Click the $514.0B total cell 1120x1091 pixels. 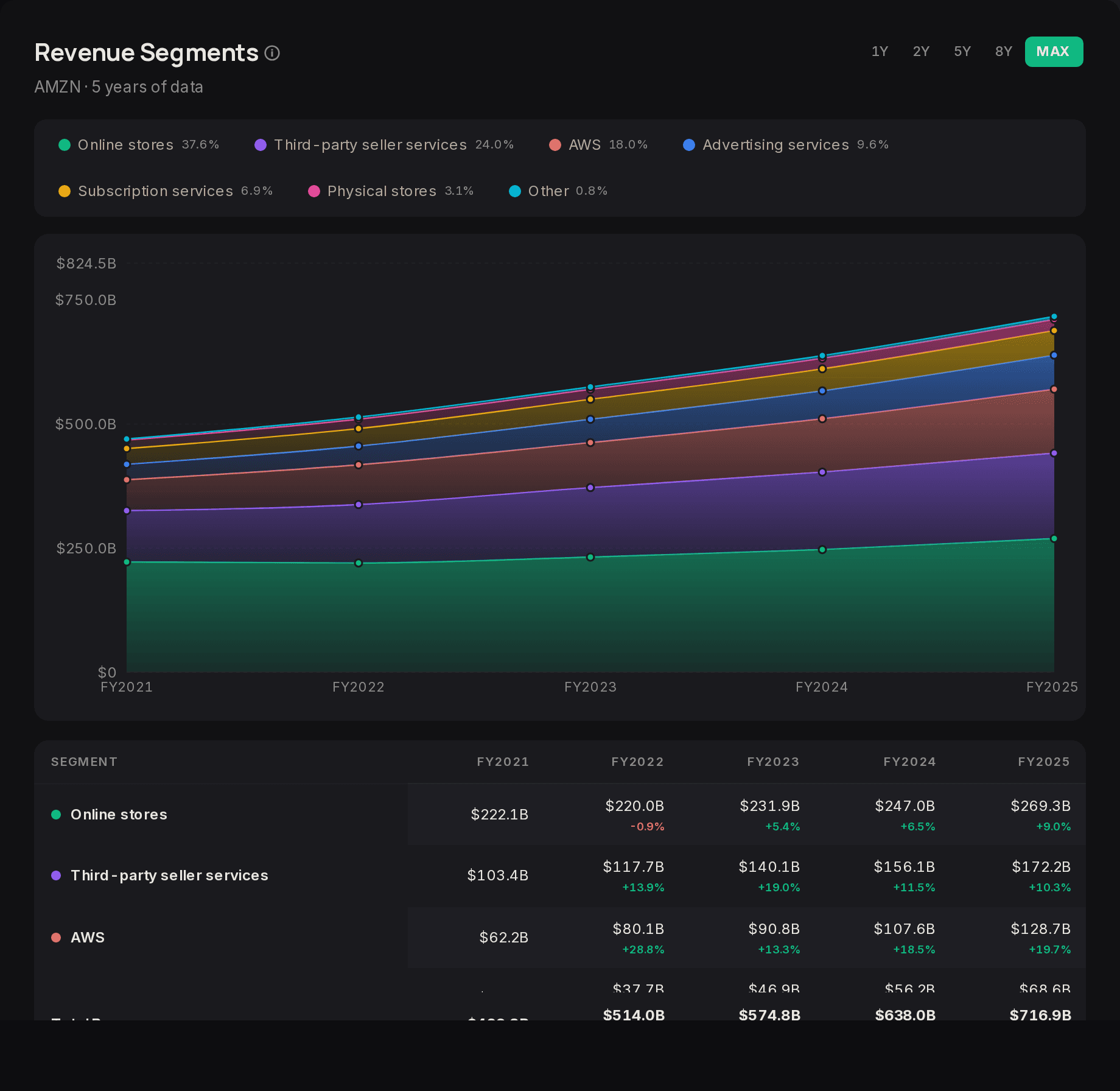(x=634, y=1015)
